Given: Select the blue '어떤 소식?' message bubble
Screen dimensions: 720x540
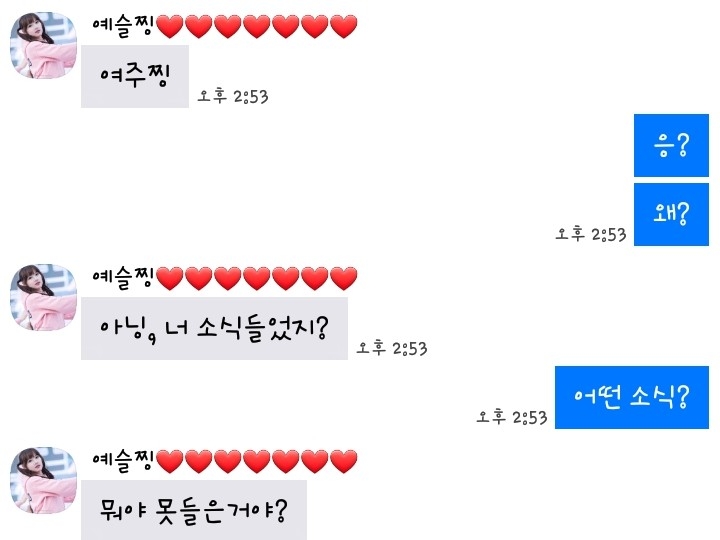Looking at the screenshot, I should pyautogui.click(x=632, y=397).
